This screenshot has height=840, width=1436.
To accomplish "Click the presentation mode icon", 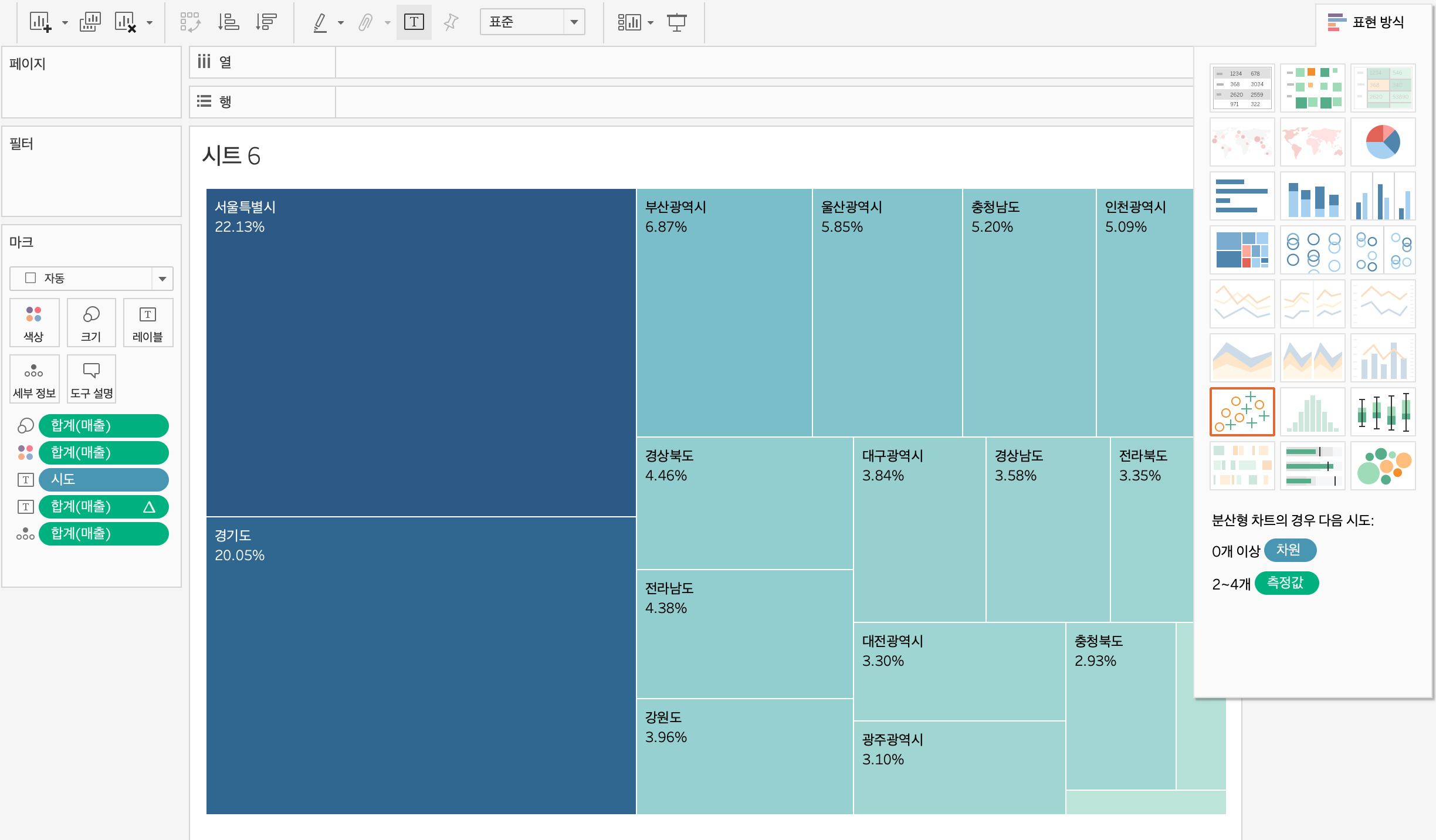I will [x=676, y=22].
